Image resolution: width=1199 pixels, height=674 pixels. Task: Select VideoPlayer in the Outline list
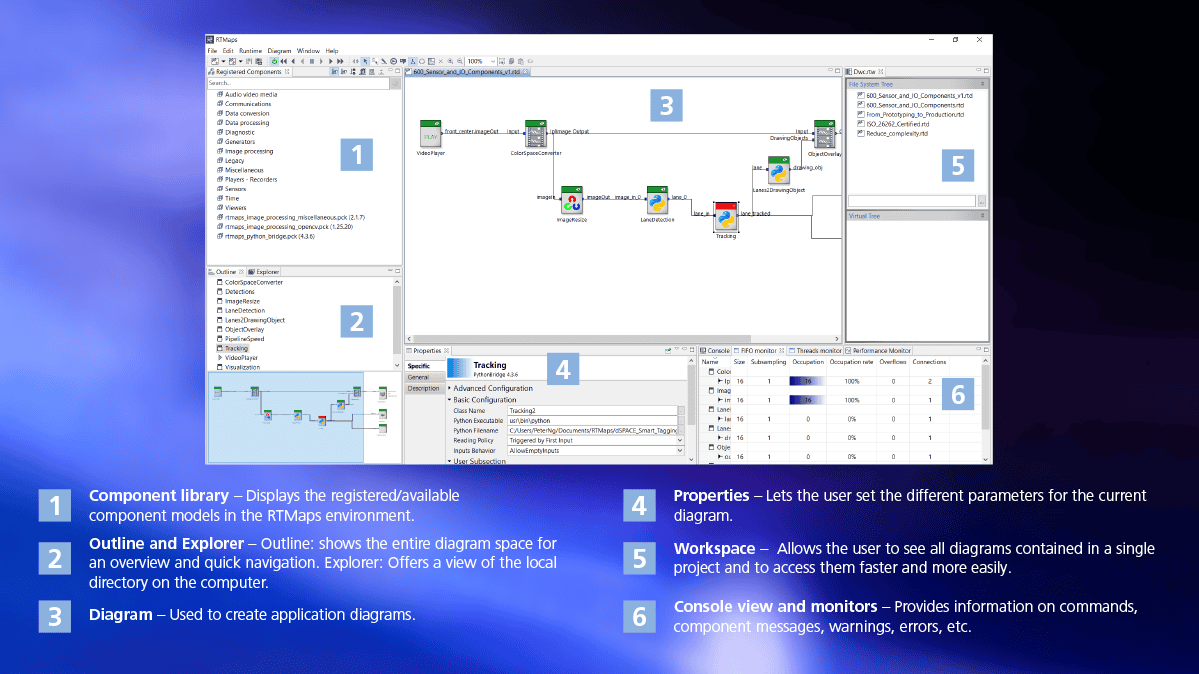tap(238, 358)
